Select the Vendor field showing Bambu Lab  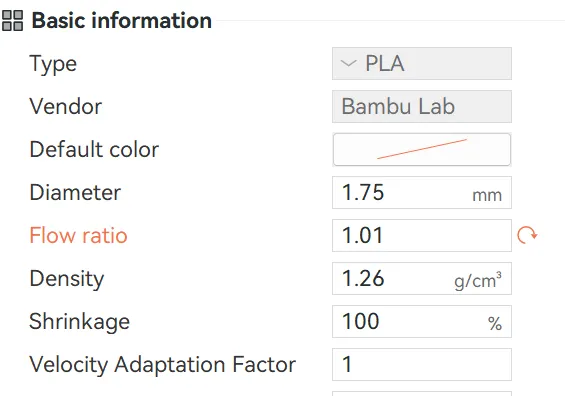coord(422,107)
